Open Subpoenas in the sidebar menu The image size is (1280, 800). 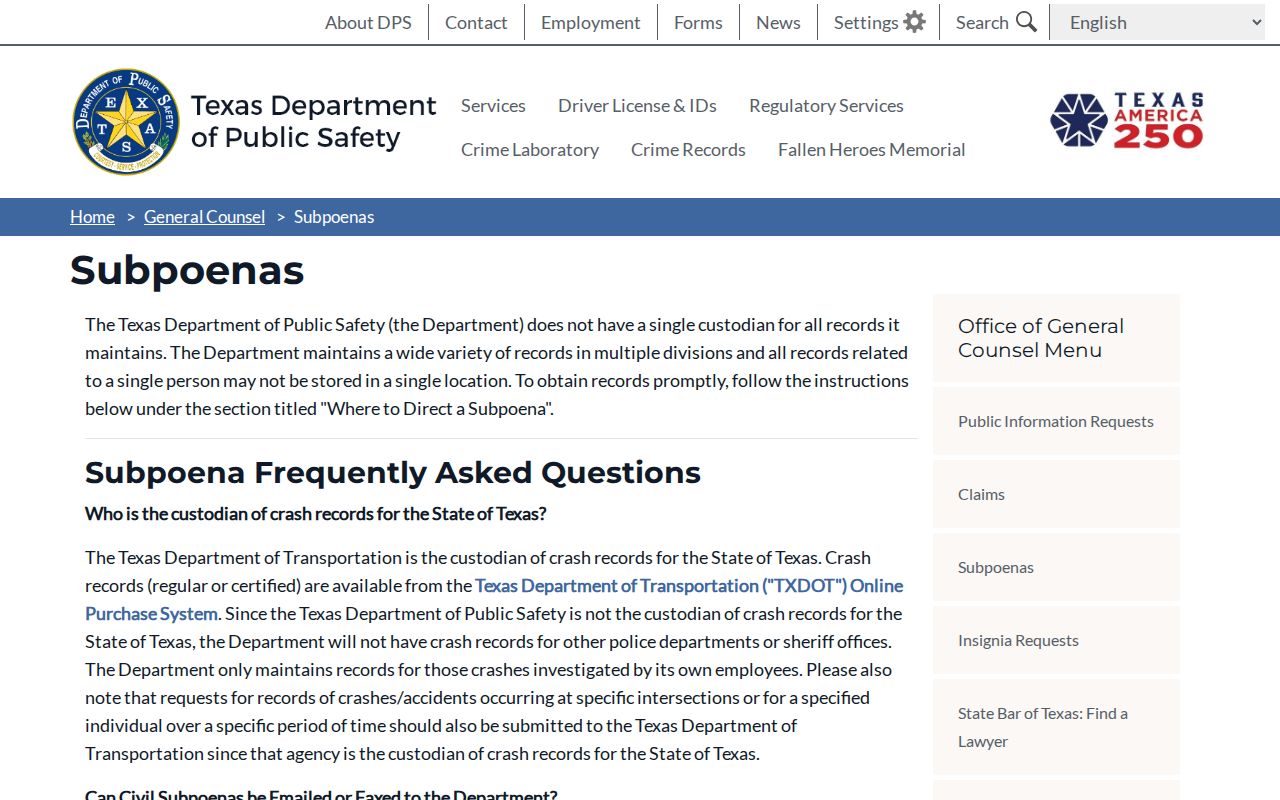[x=1056, y=567]
